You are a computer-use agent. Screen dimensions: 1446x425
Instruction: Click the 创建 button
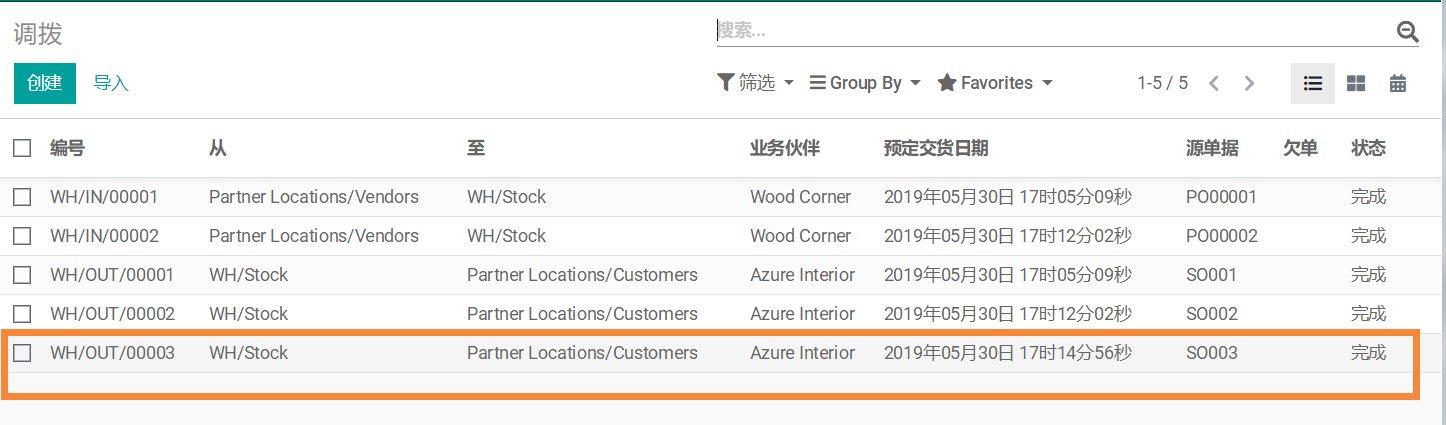(45, 83)
